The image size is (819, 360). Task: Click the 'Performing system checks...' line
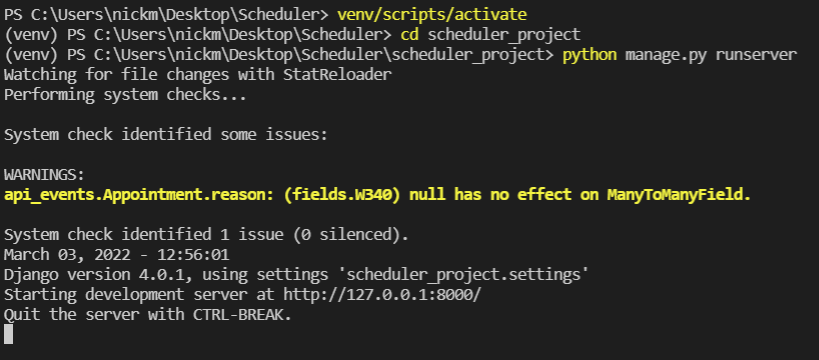tap(125, 95)
